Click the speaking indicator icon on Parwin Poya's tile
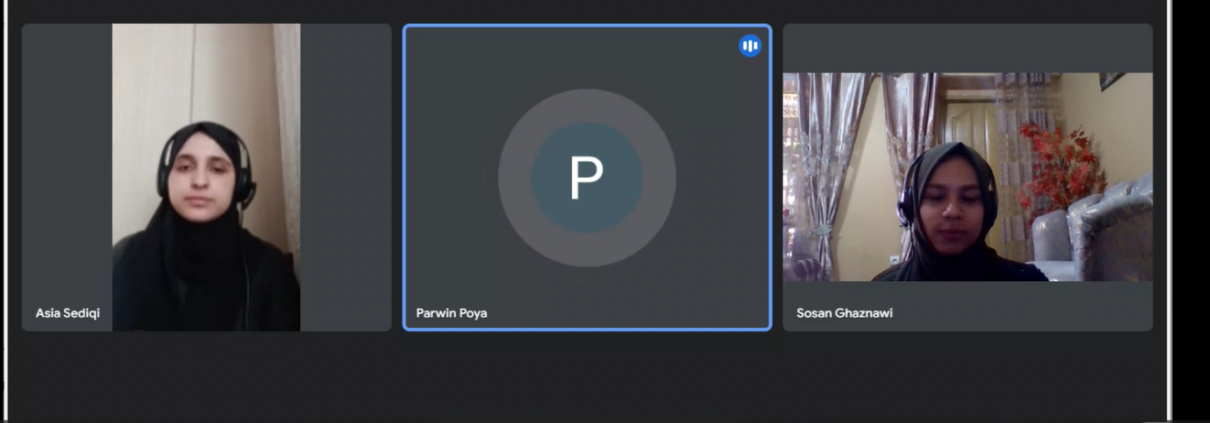This screenshot has height=423, width=1210. click(750, 46)
